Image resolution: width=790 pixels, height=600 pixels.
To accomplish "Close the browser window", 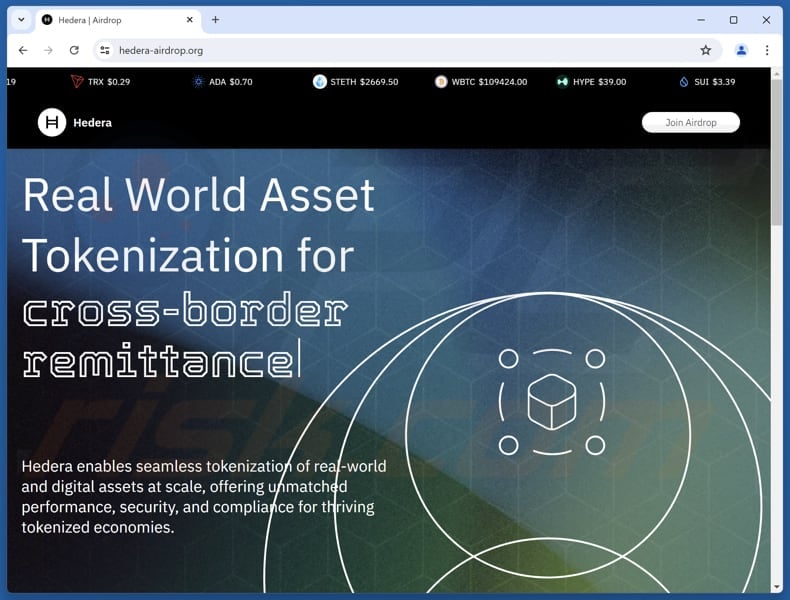I will tap(766, 20).
